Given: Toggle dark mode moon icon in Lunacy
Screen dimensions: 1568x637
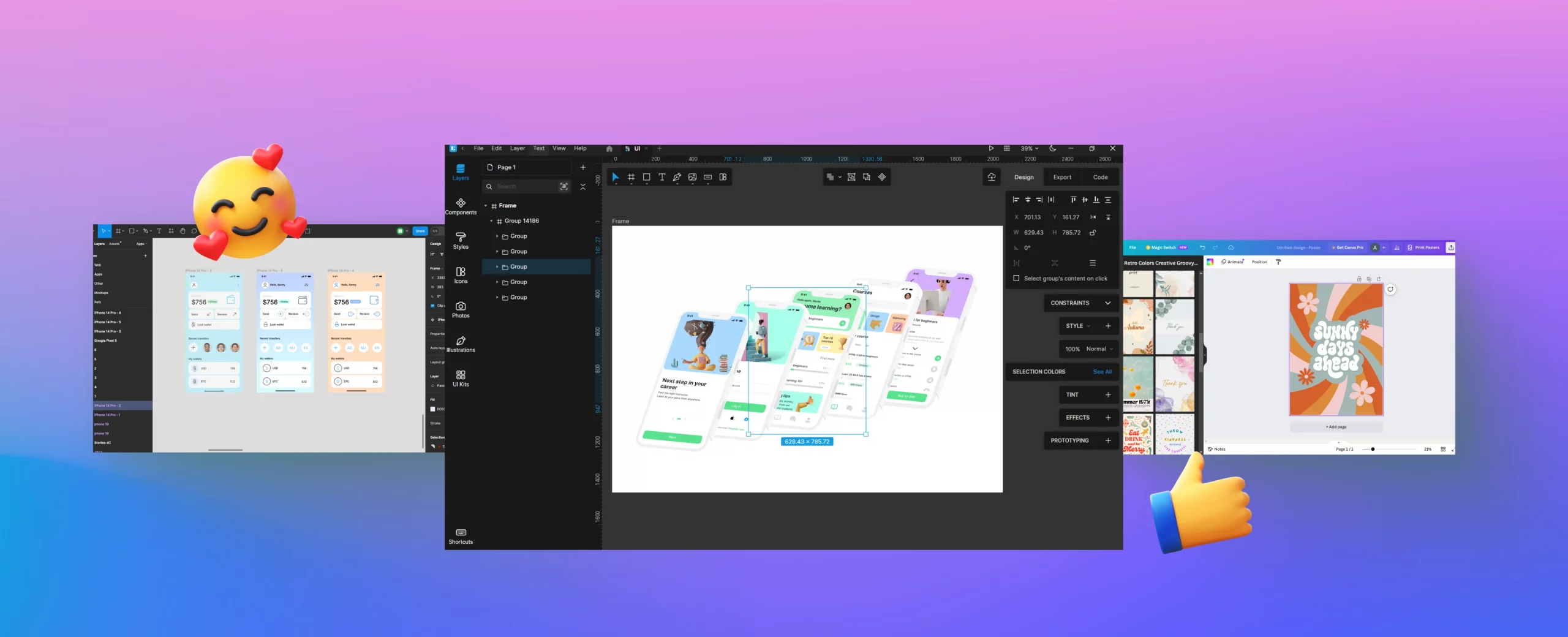Looking at the screenshot, I should coord(1053,148).
